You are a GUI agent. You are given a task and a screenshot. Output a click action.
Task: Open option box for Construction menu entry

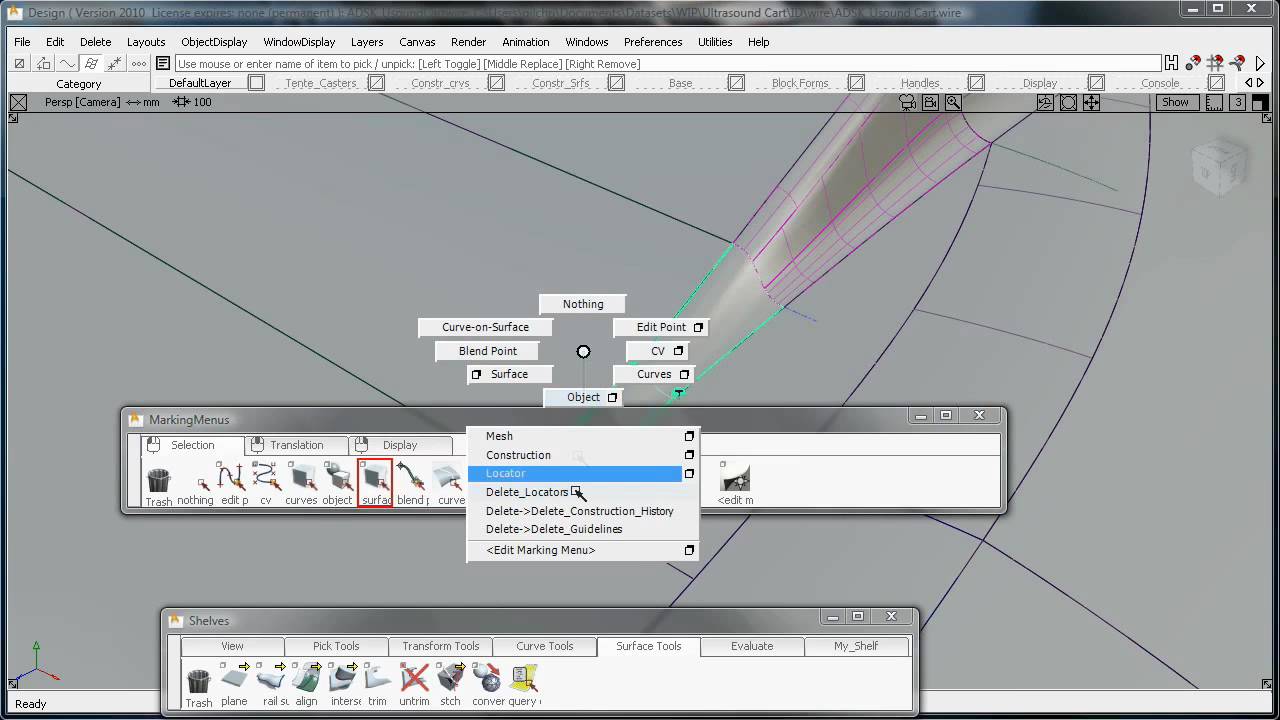689,455
